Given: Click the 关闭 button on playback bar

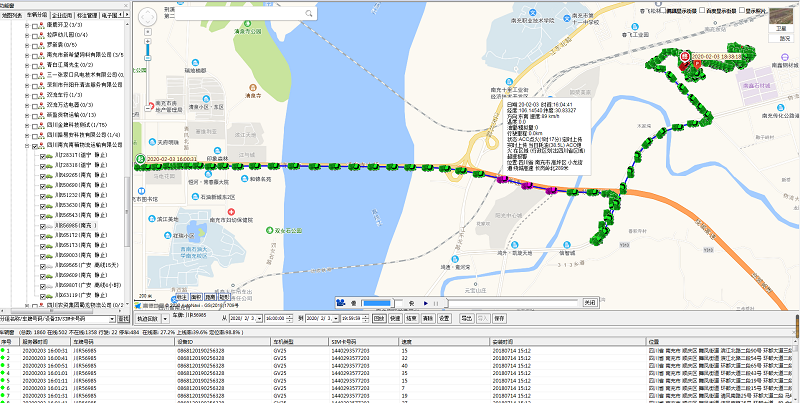Looking at the screenshot, I should pos(590,302).
